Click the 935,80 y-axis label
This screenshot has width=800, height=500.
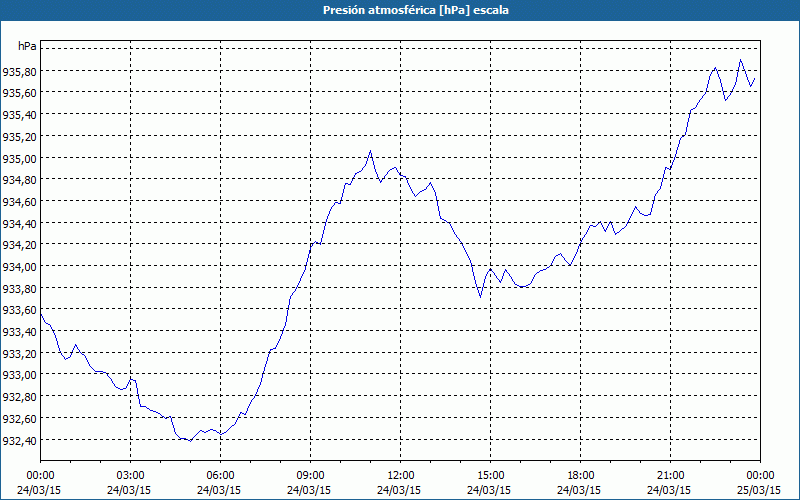19,72
